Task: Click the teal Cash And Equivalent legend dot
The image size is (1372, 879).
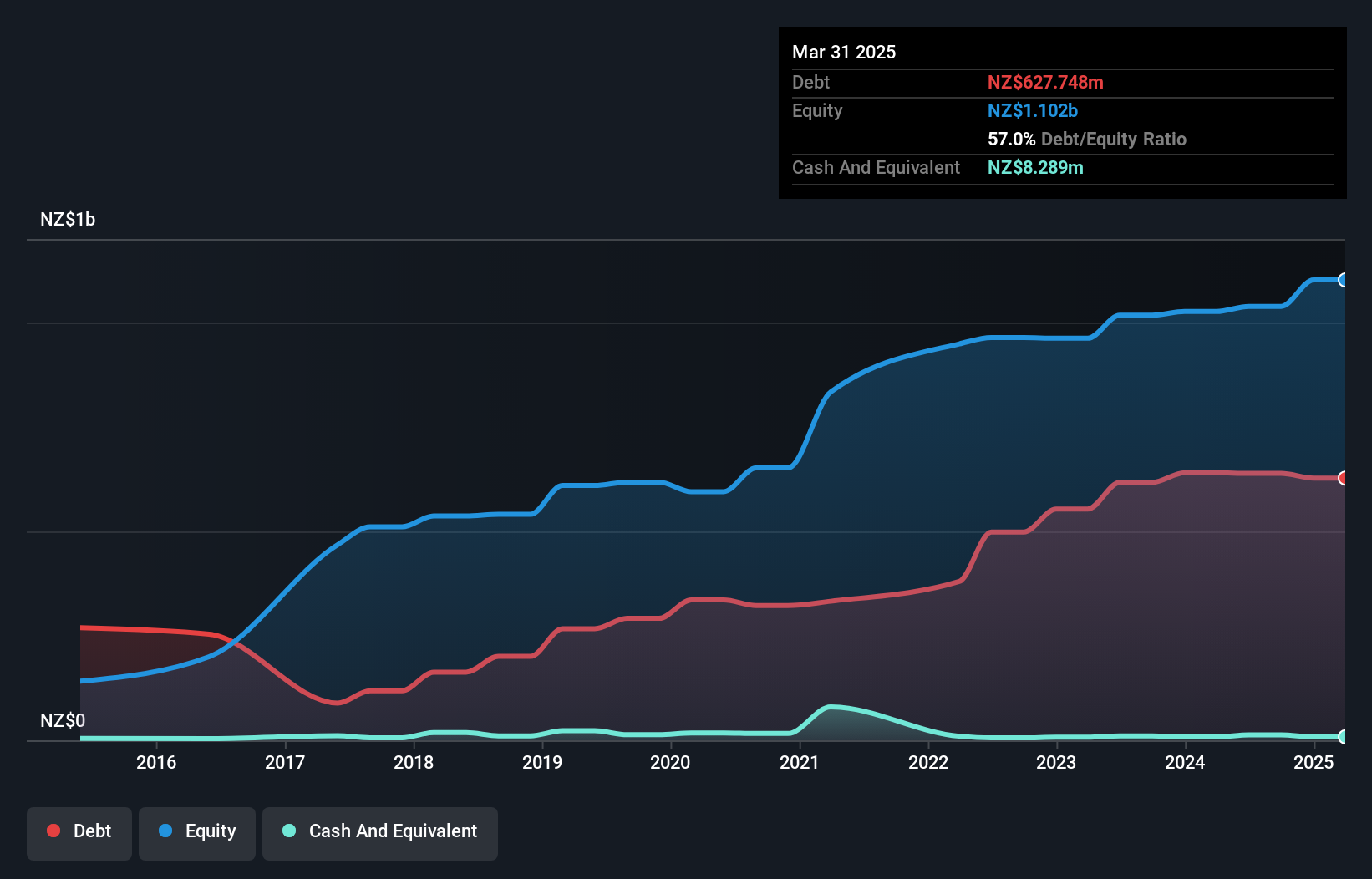Action: tap(288, 831)
